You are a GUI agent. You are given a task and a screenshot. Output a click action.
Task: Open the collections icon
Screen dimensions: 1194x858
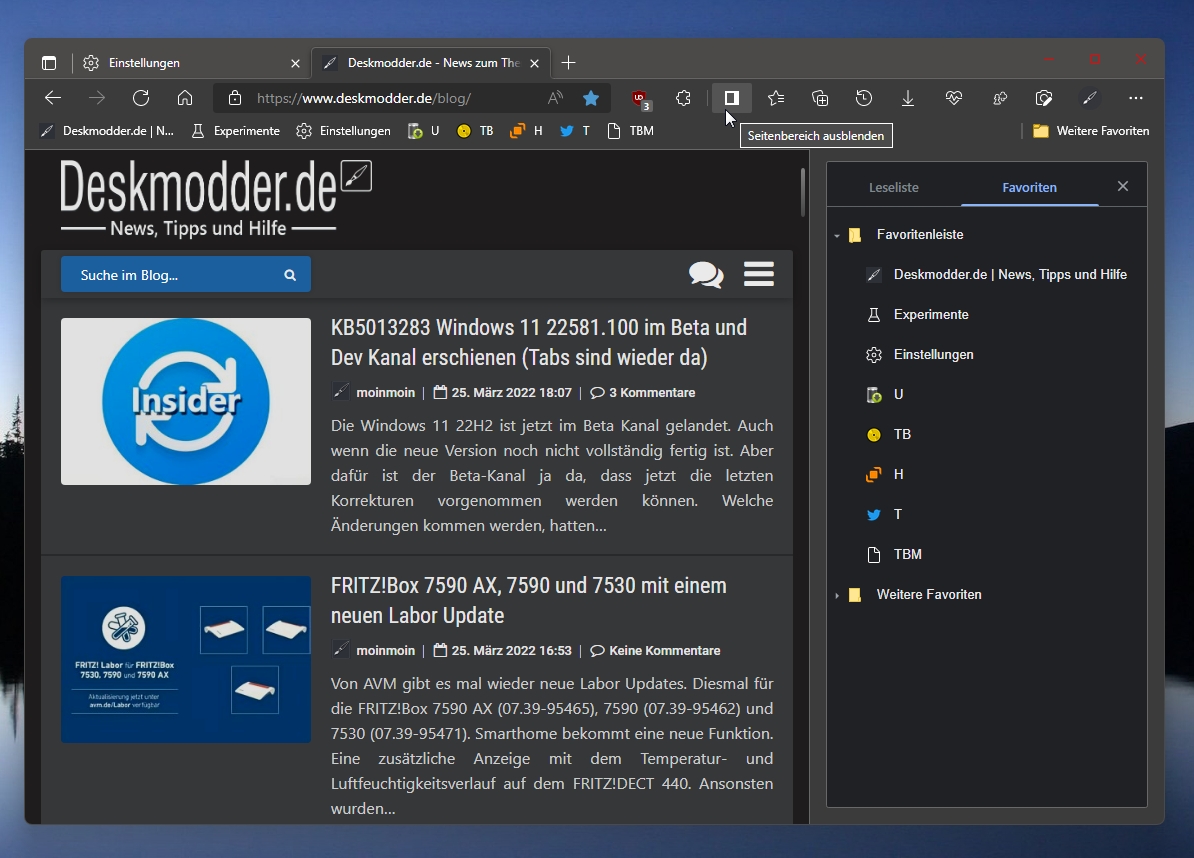coord(820,98)
